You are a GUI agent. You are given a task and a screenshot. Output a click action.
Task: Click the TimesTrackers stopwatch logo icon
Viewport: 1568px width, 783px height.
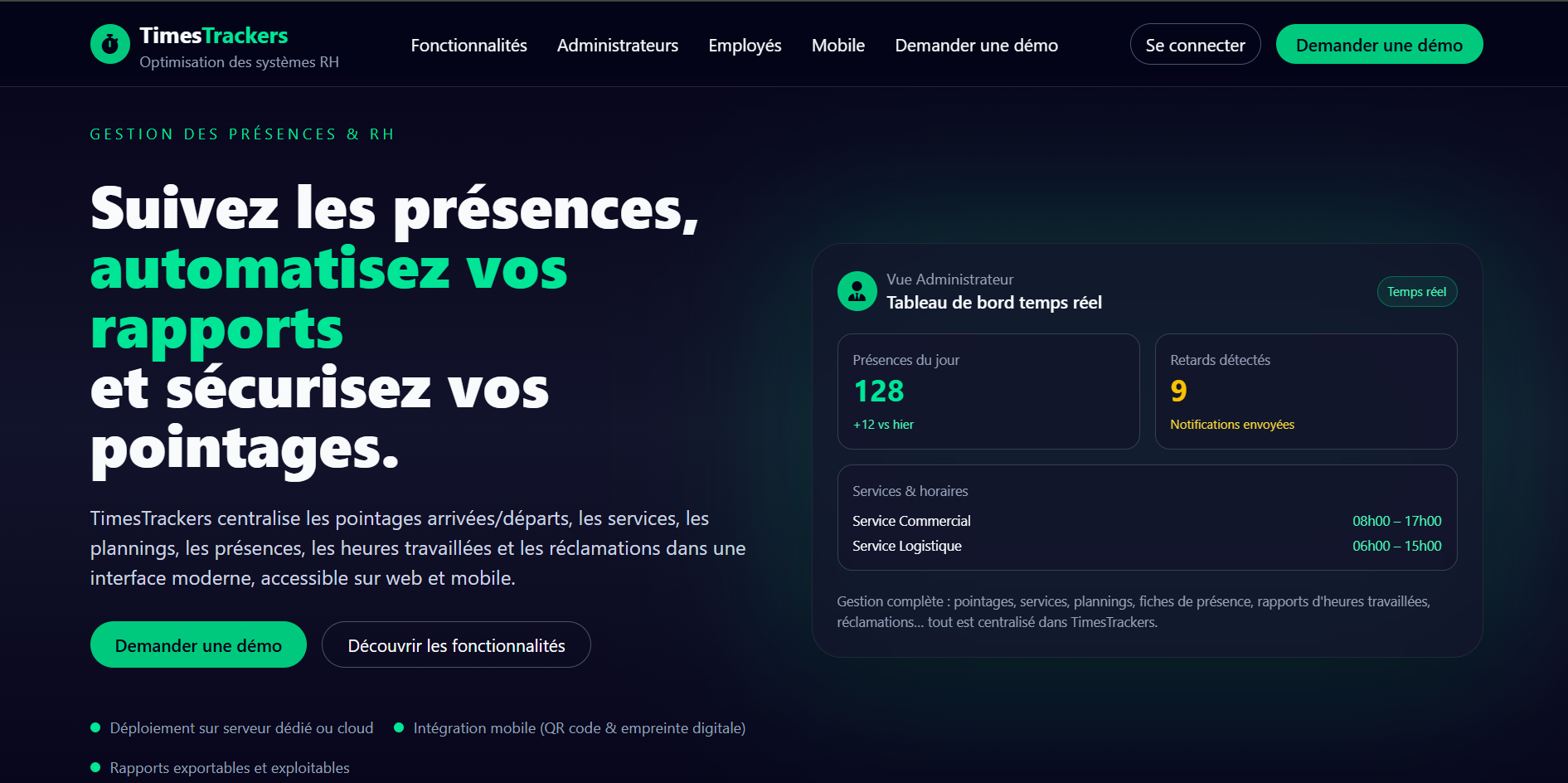click(x=110, y=44)
